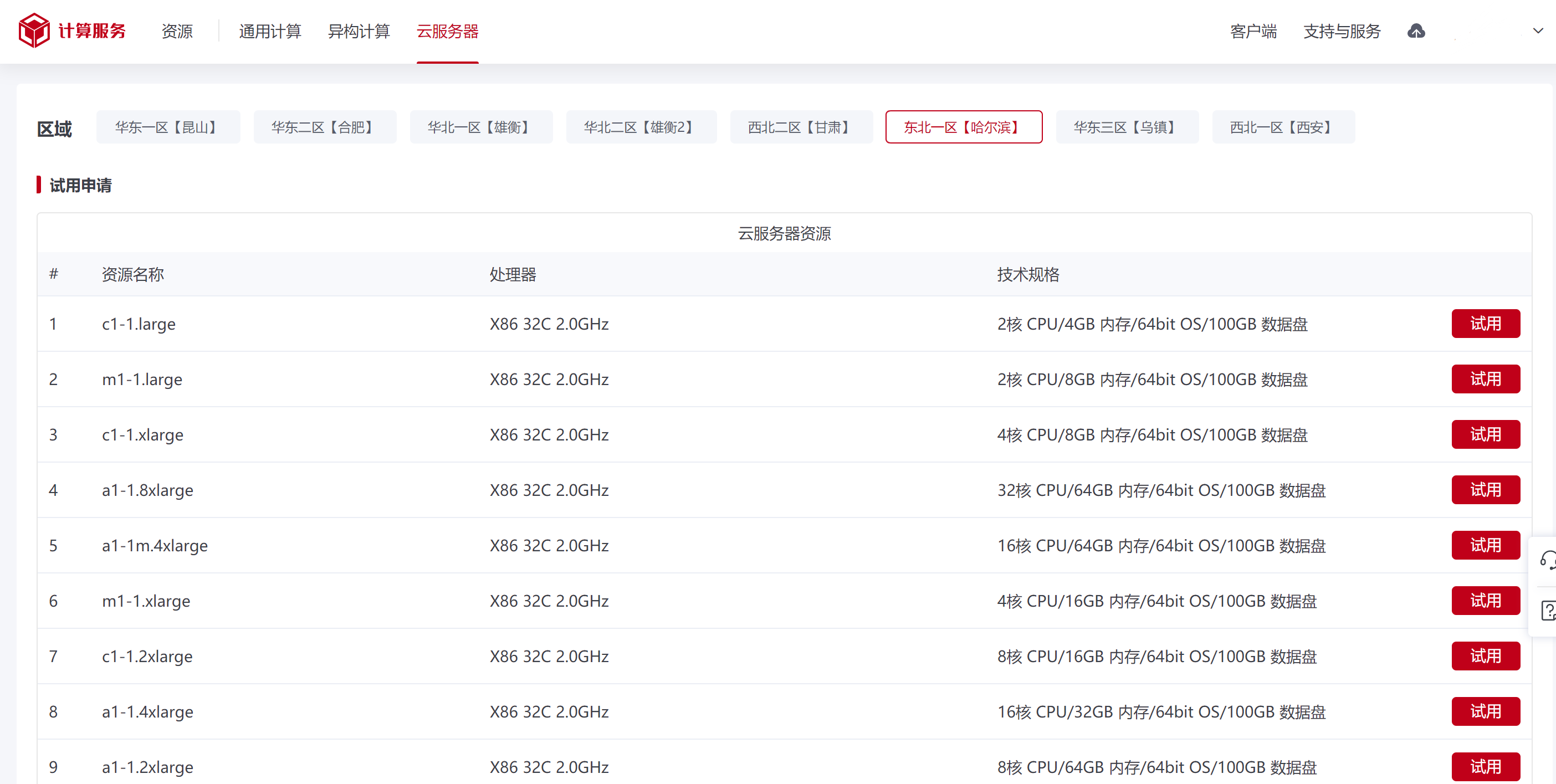Click the 试用申请 section heading
1556x784 pixels.
[x=80, y=186]
